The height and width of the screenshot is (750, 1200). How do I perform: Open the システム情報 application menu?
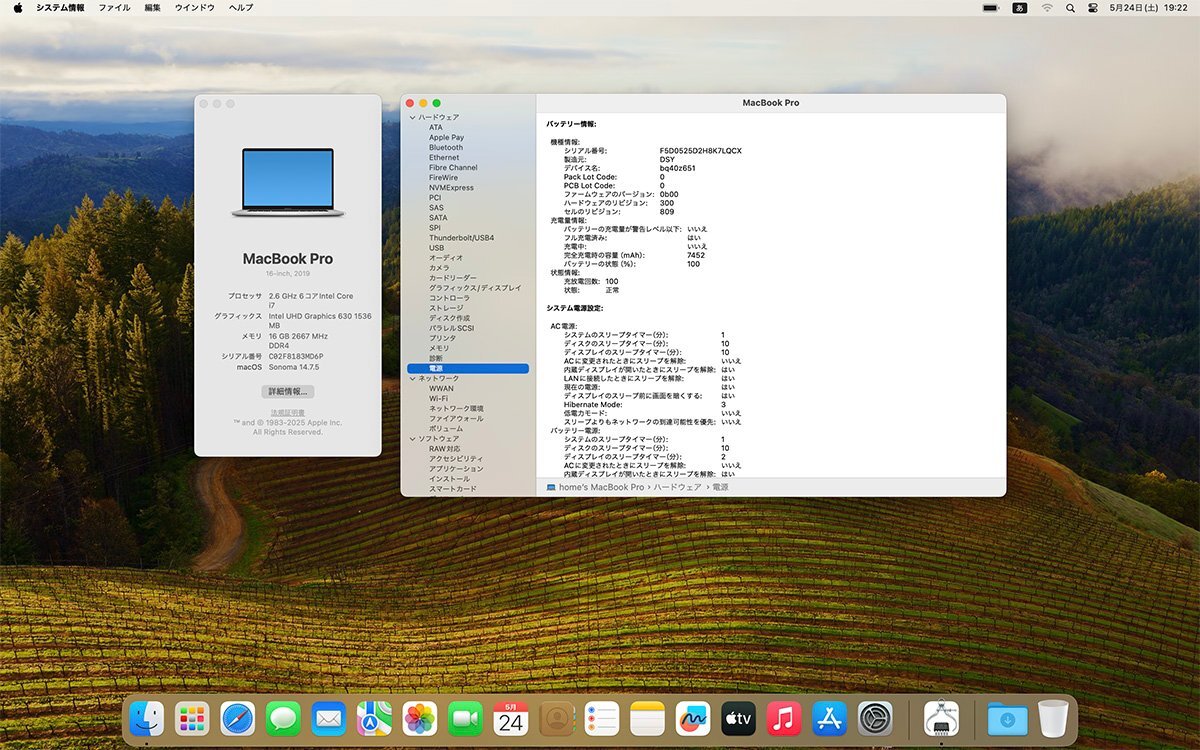(60, 7)
